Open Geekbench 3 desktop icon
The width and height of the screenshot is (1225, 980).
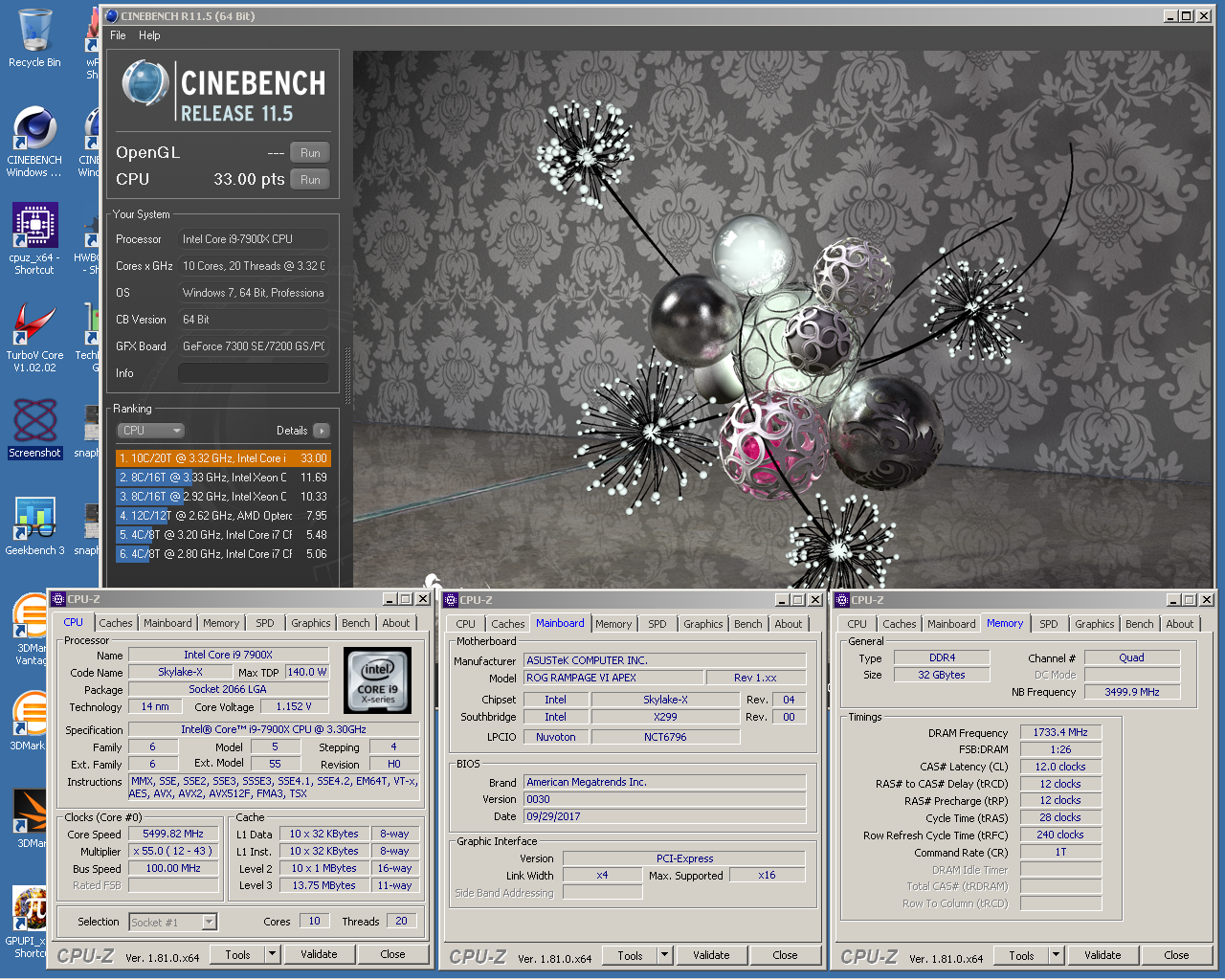[34, 526]
